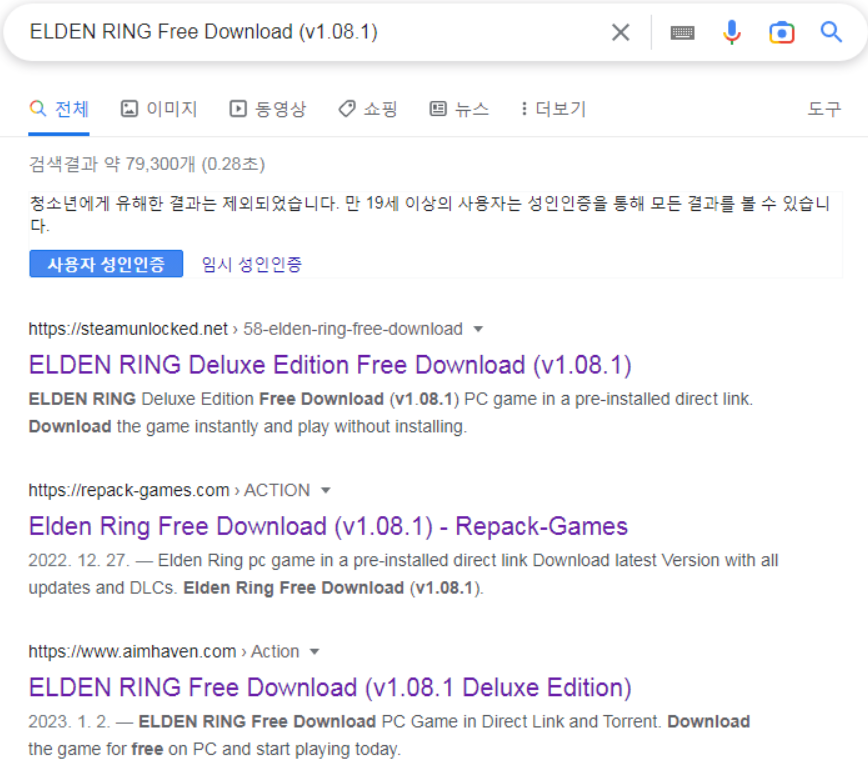868x766 pixels.
Task: Open the 쇼핑 tab
Action: pos(368,109)
